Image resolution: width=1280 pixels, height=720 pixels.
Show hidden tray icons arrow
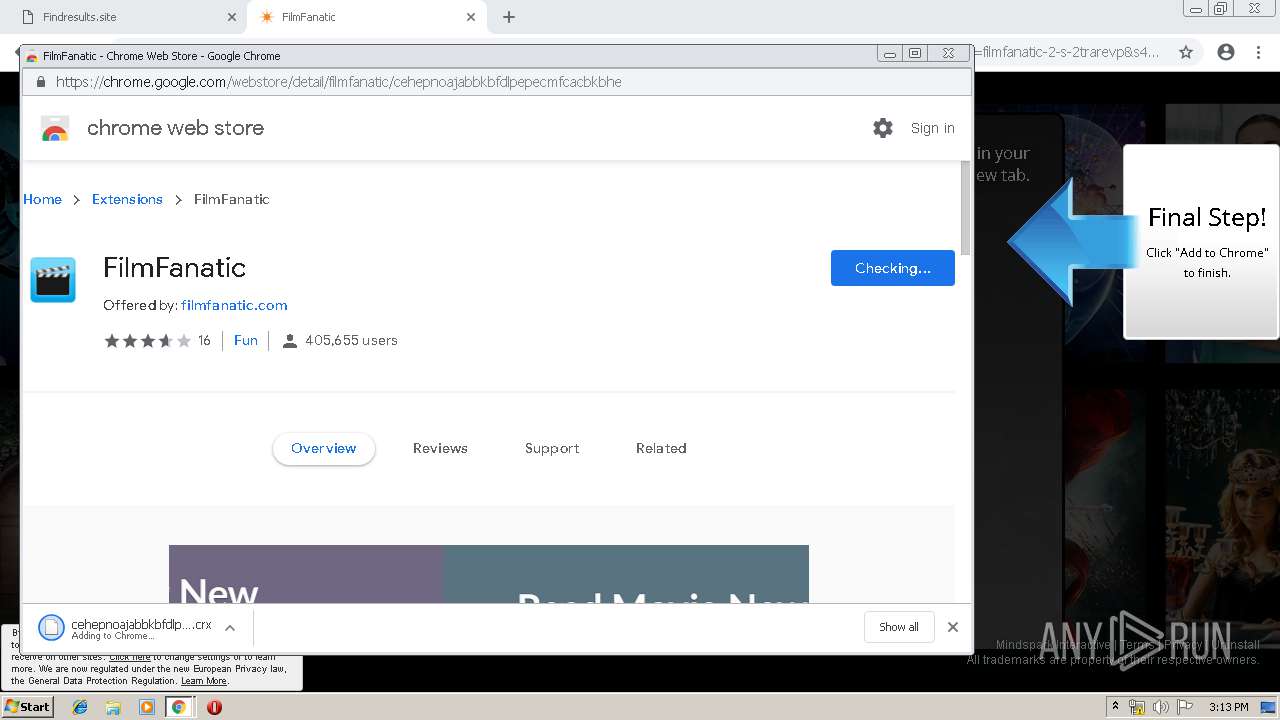coord(1115,707)
